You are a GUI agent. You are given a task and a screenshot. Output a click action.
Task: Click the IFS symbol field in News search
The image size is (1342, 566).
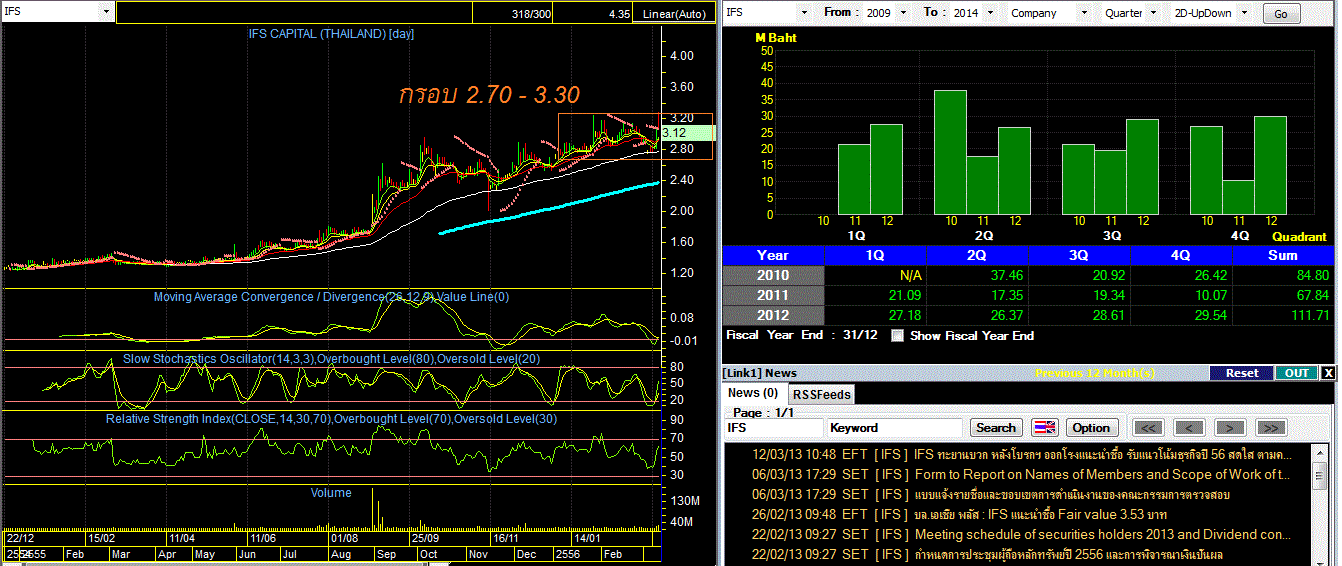[772, 428]
